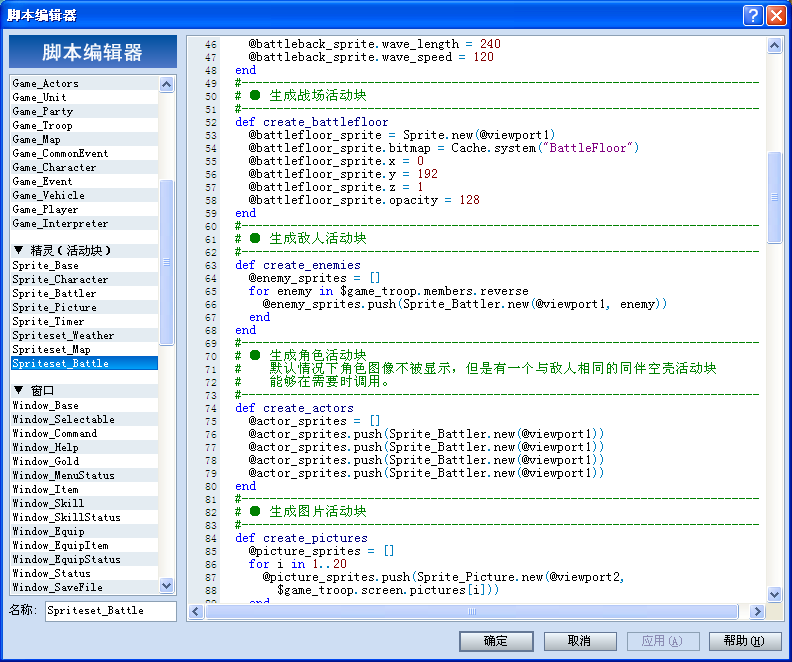Screen dimensions: 792x662
Task: Open Window_SkillStatus script
Action: (x=84, y=517)
